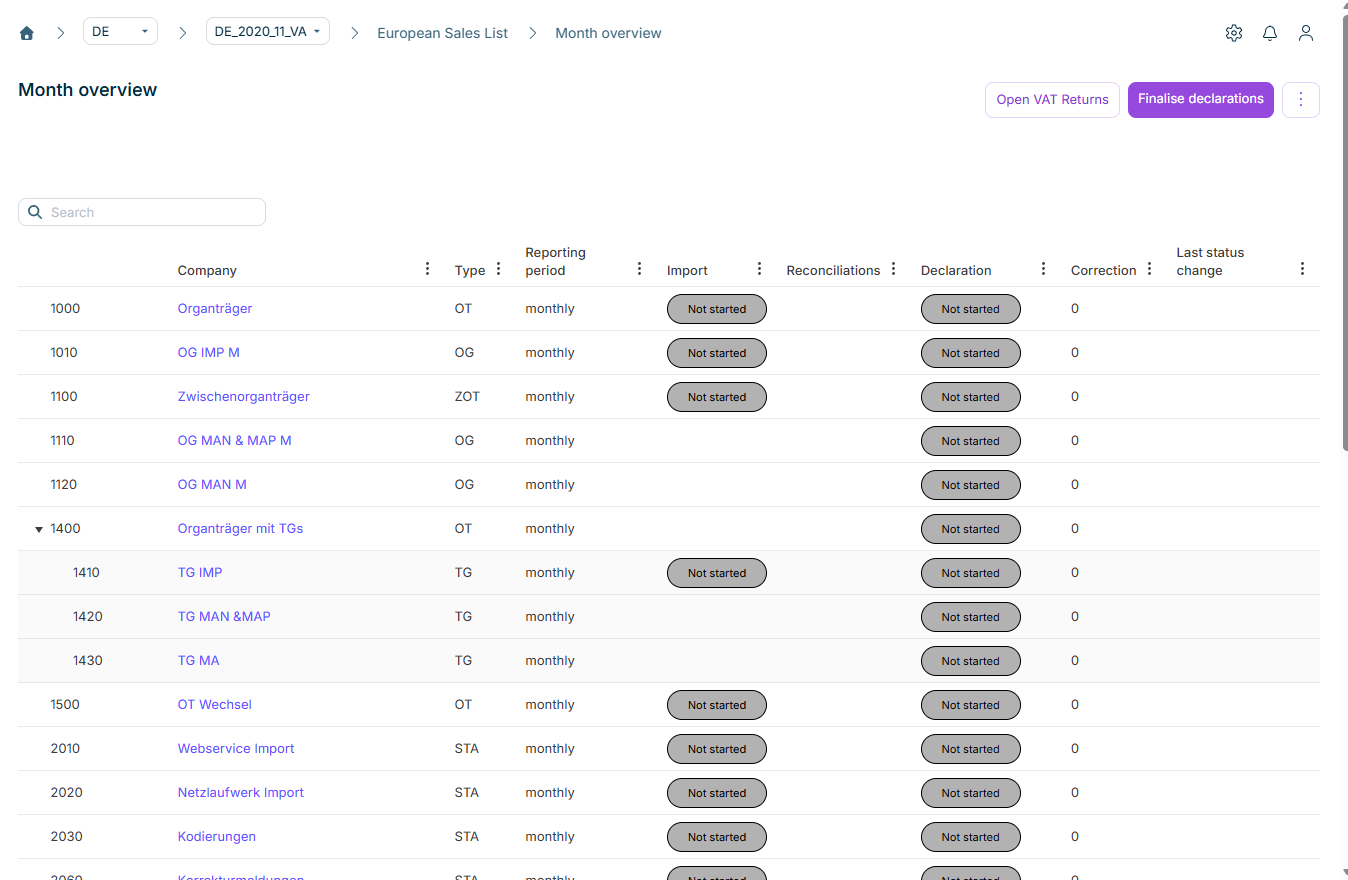Click Import status badge for Webservice Import
1348x880 pixels.
point(717,749)
